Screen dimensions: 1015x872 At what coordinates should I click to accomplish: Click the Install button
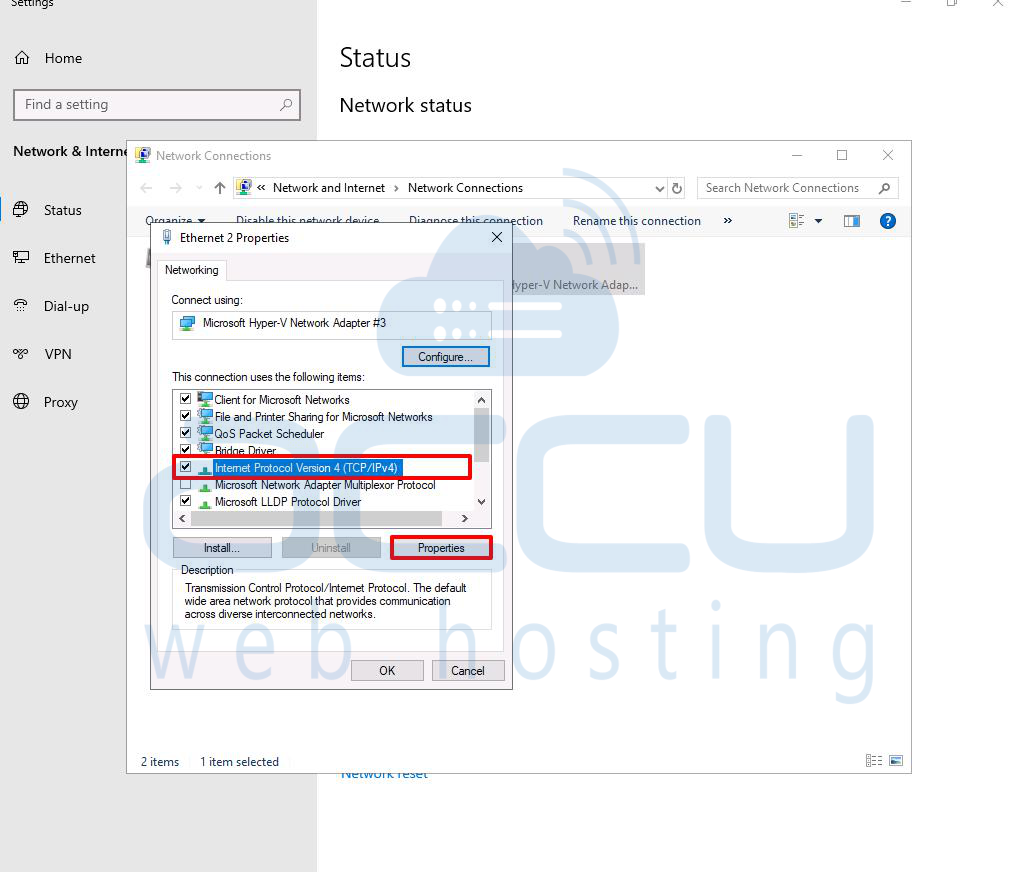coord(222,548)
